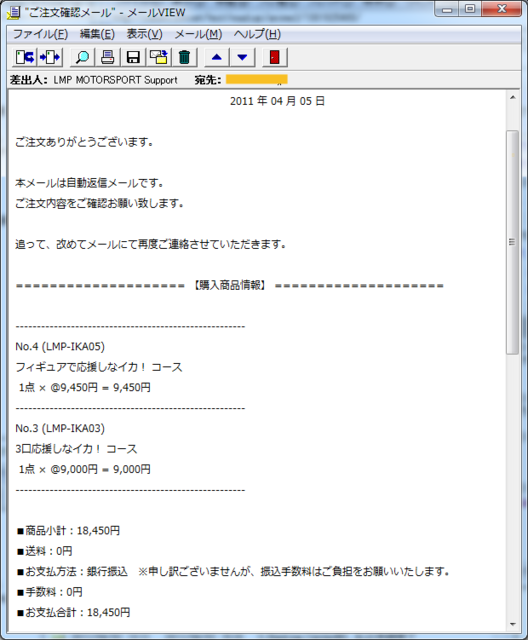Click the 送料：0円 line

pyautogui.click(x=44, y=551)
